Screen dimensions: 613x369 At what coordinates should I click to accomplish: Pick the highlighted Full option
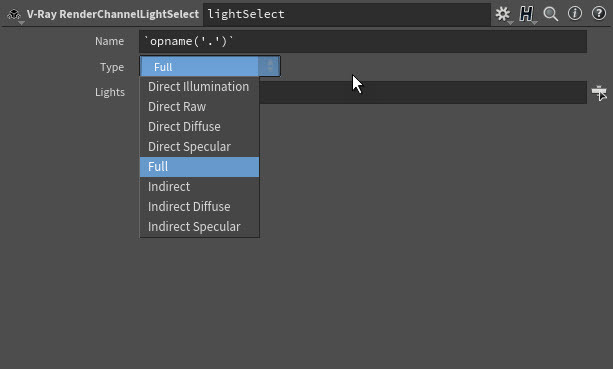[x=199, y=167]
